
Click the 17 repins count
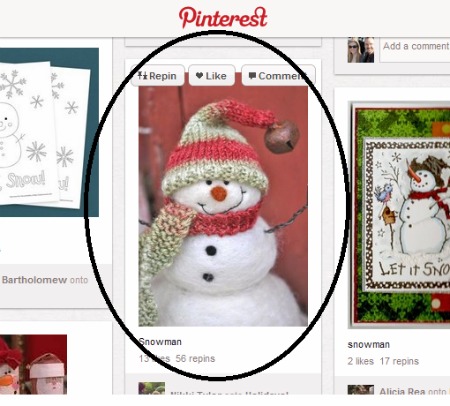[x=399, y=361]
